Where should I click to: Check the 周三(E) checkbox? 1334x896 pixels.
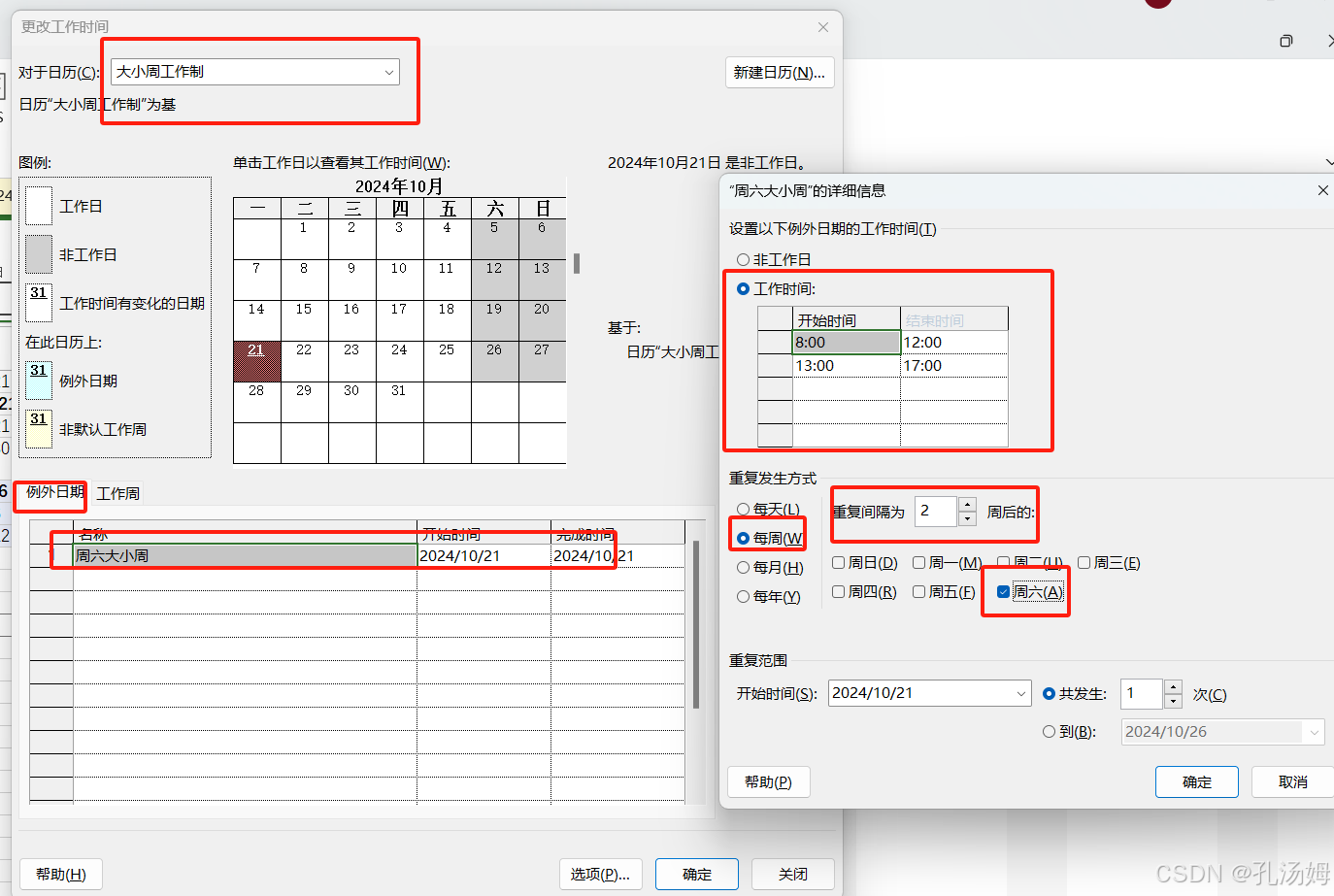(x=1084, y=562)
